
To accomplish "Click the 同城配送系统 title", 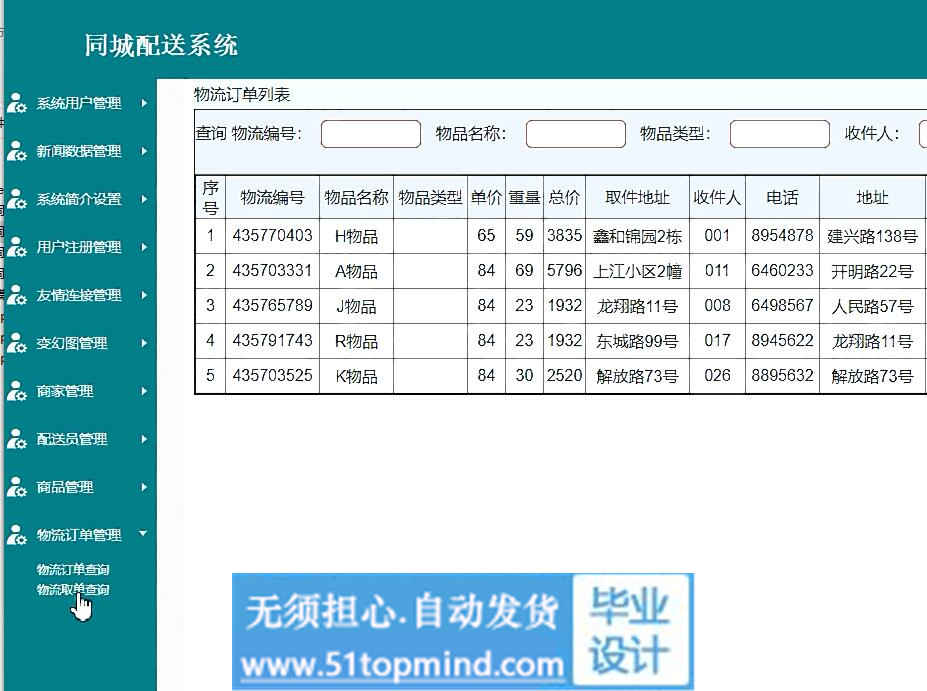I will pyautogui.click(x=161, y=45).
